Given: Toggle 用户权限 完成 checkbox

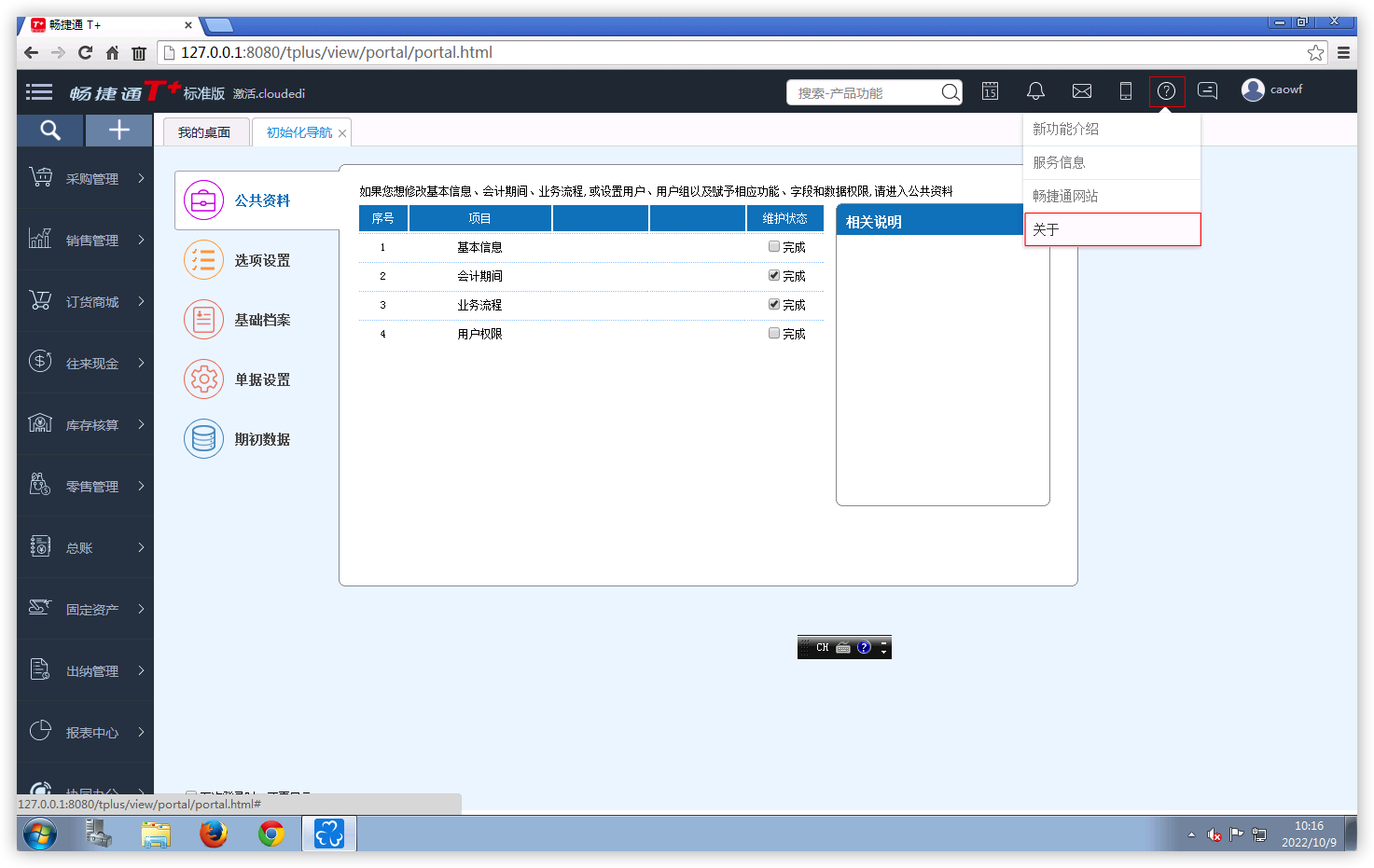Looking at the screenshot, I should (774, 334).
